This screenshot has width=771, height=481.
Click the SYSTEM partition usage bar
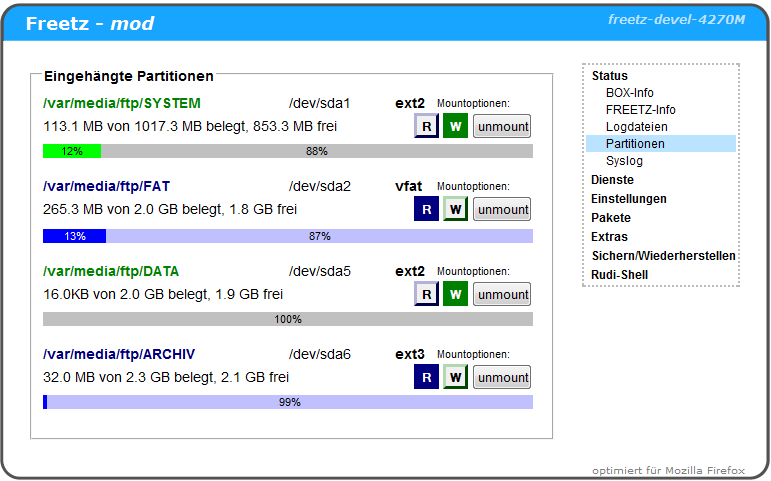coord(288,151)
